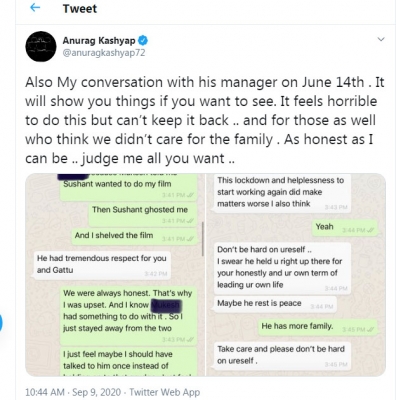Open the 10:44 AM Sep 9, 2020 timestamp
396x400 pixels.
pos(73,392)
